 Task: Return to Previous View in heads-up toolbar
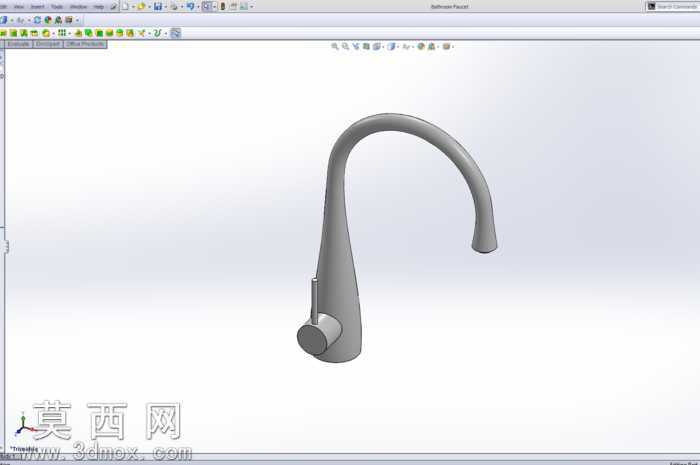tap(356, 46)
